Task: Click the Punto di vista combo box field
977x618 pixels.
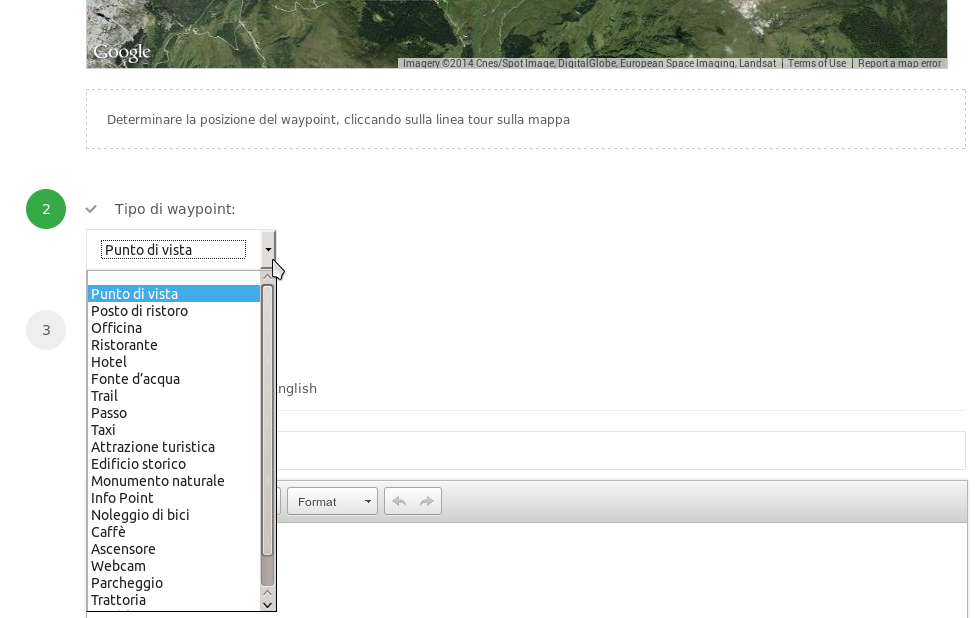Action: (173, 249)
